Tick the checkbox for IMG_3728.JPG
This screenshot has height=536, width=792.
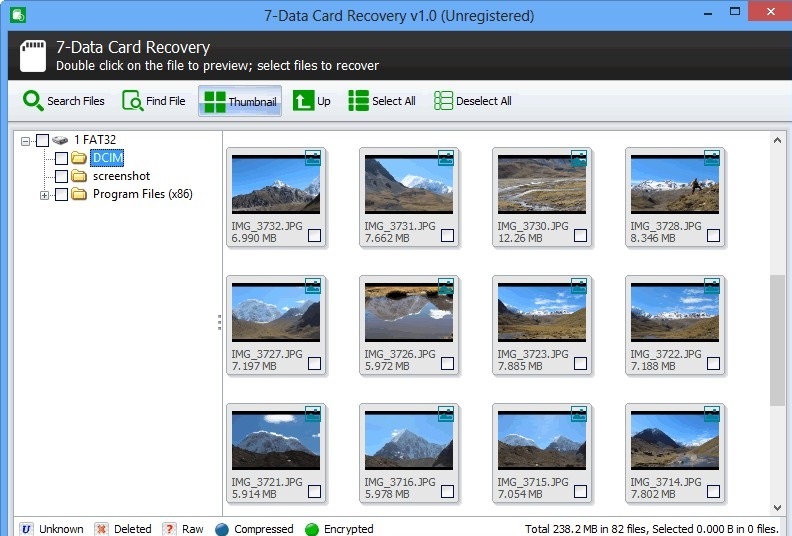point(713,235)
